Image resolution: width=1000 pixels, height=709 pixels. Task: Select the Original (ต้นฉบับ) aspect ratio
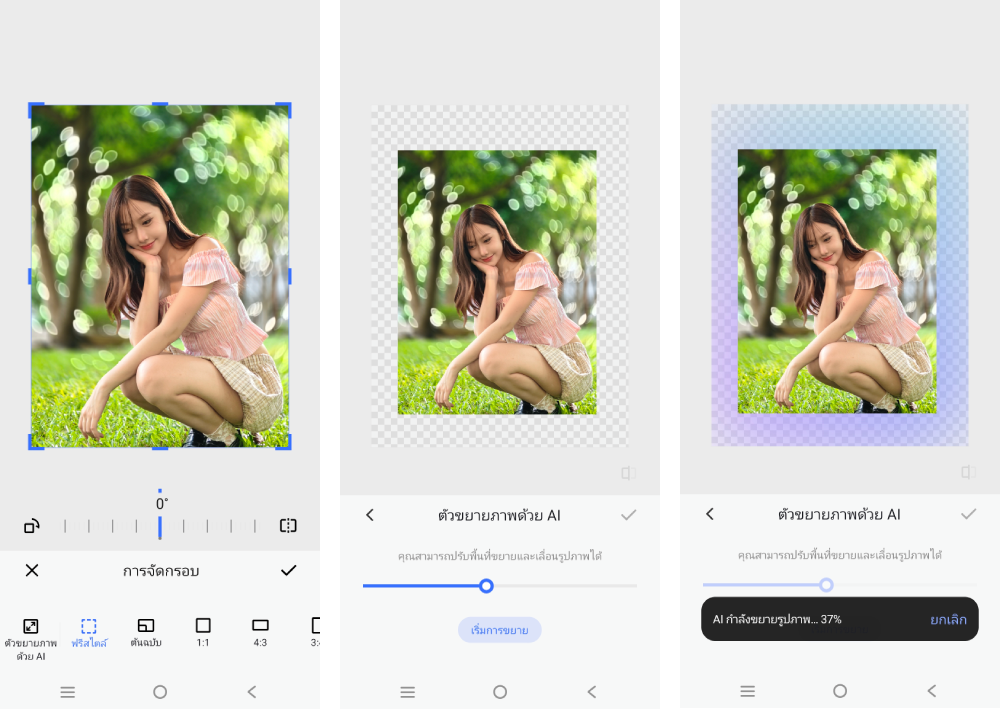point(146,626)
